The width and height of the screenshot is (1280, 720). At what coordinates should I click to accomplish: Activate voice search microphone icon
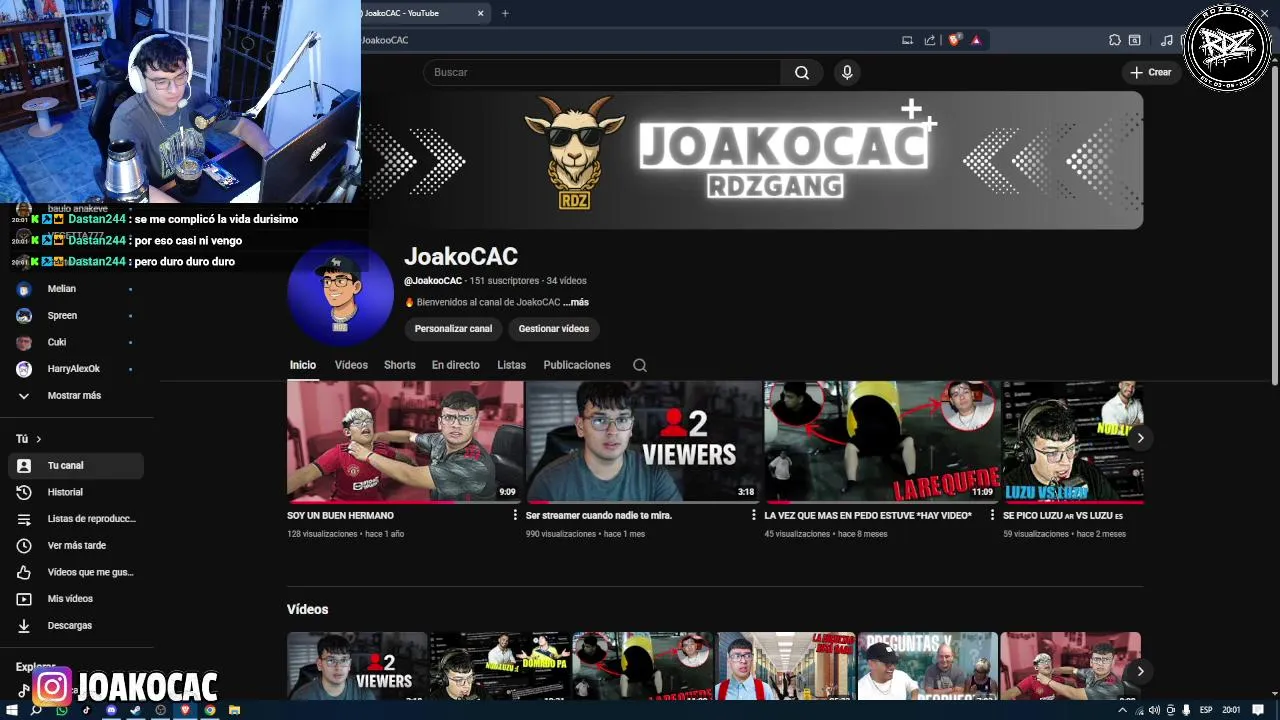pyautogui.click(x=847, y=72)
